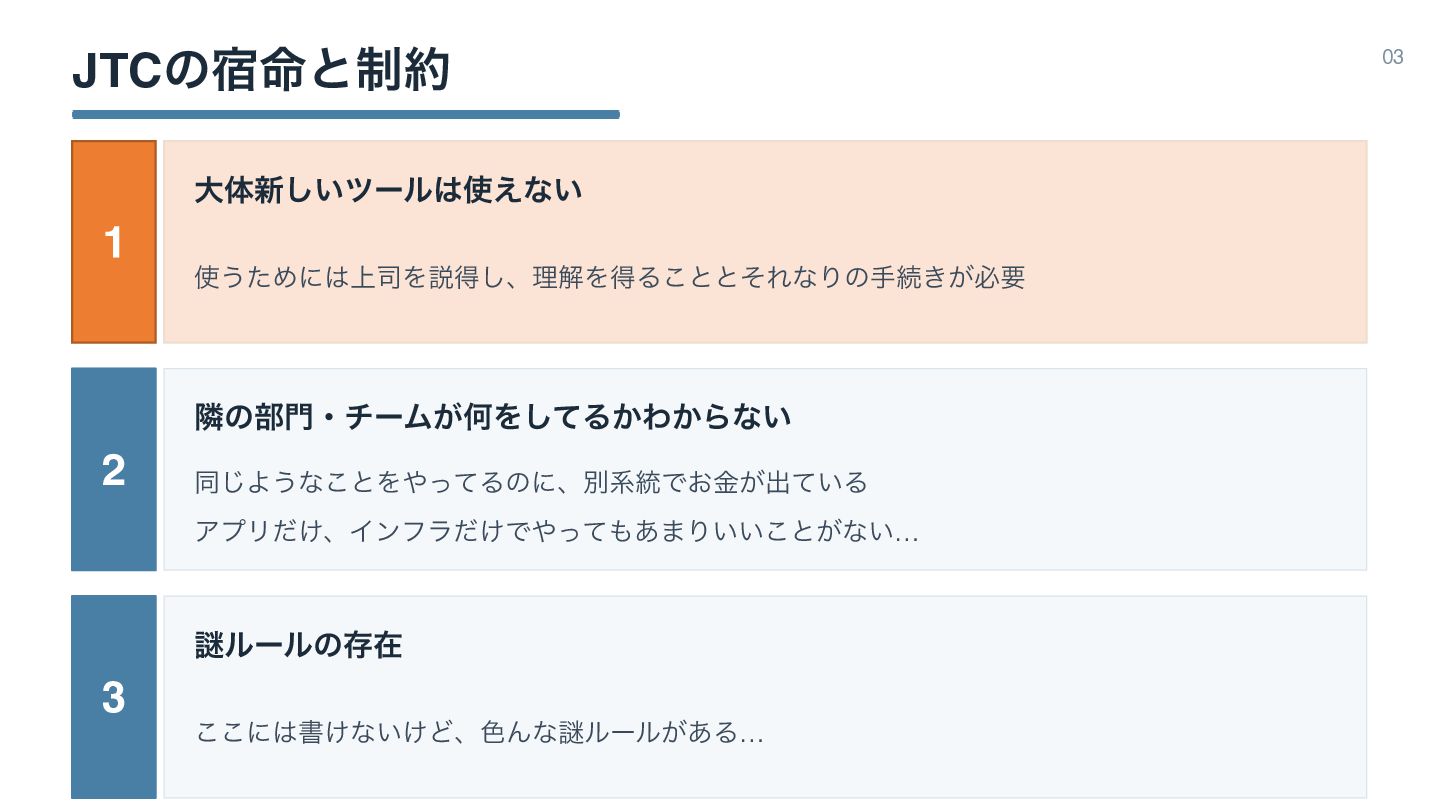Screen dimensions: 1440x810
Task: Click the blue number 3 badge
Action: coord(114,697)
